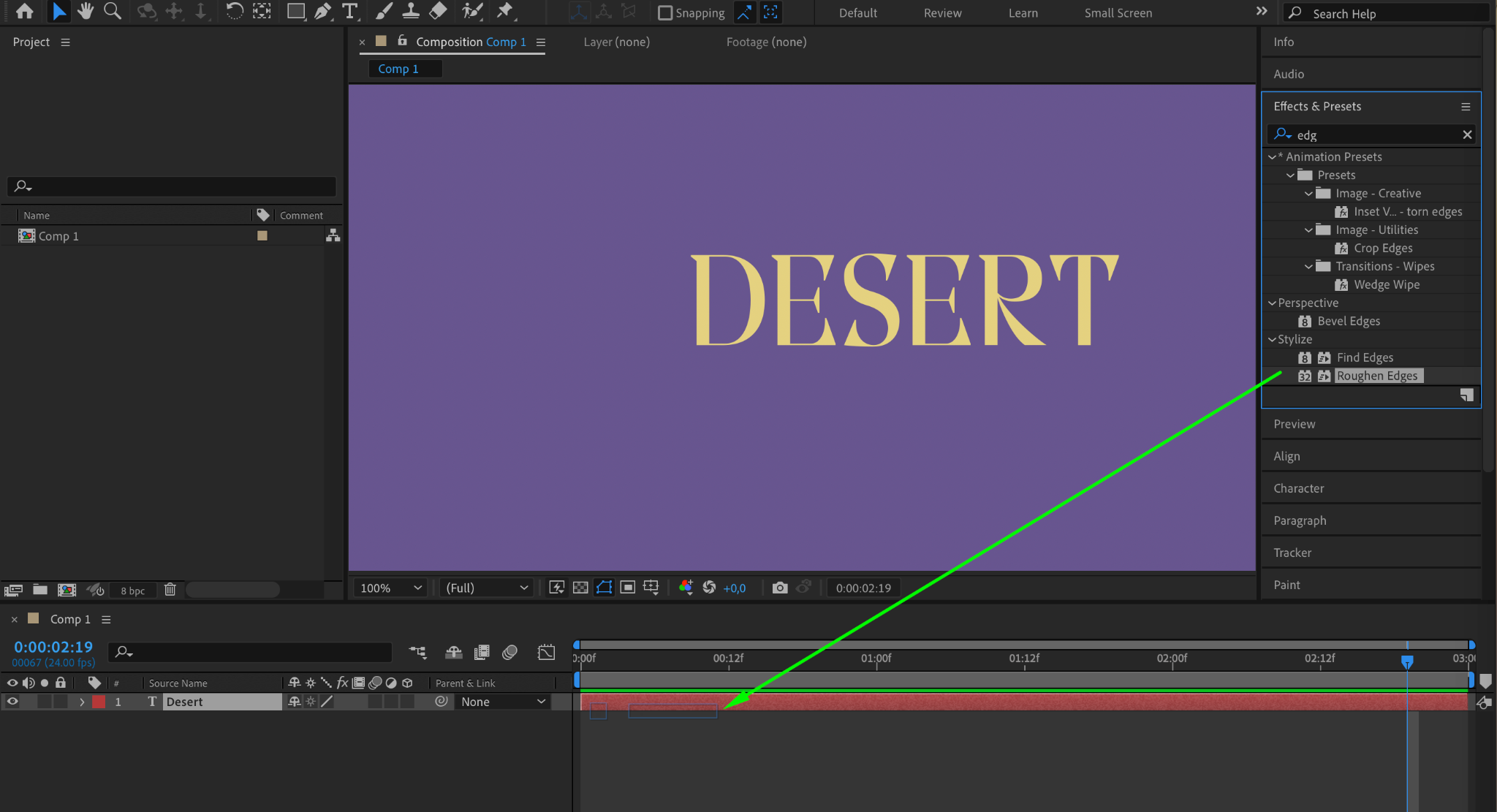The image size is (1497, 812).
Task: Click the delete trash icon in Project panel
Action: click(170, 590)
